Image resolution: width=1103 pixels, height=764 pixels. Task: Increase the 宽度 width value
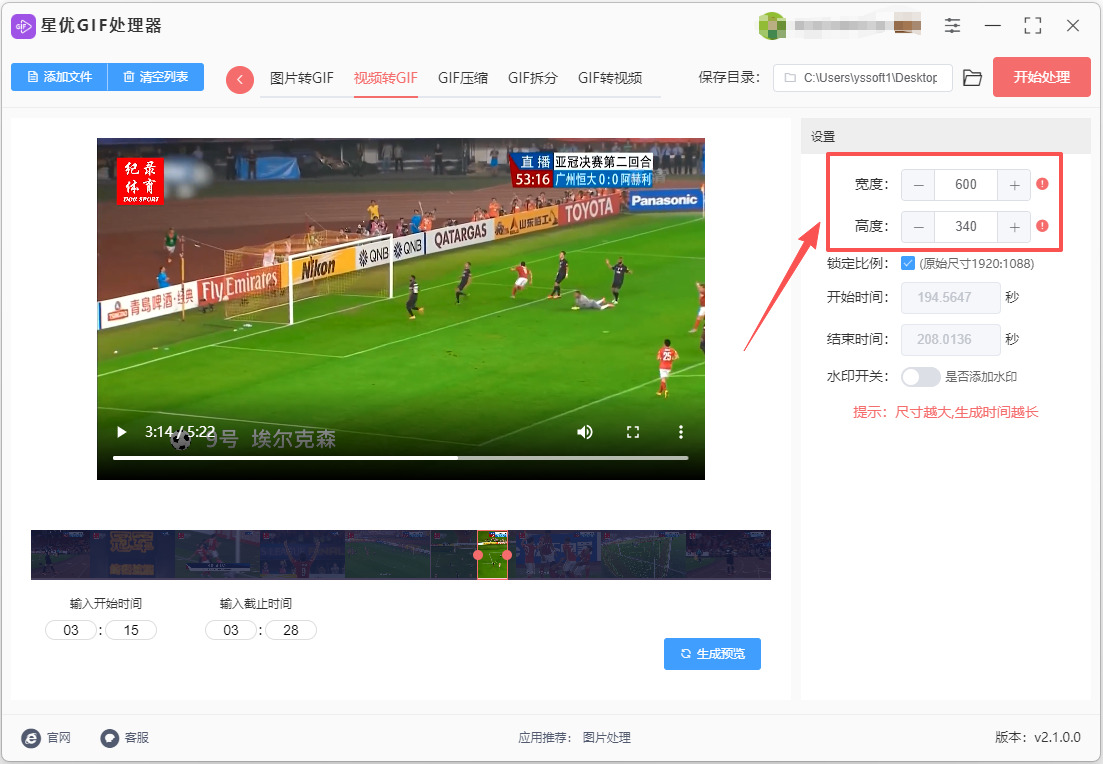[x=1014, y=185]
